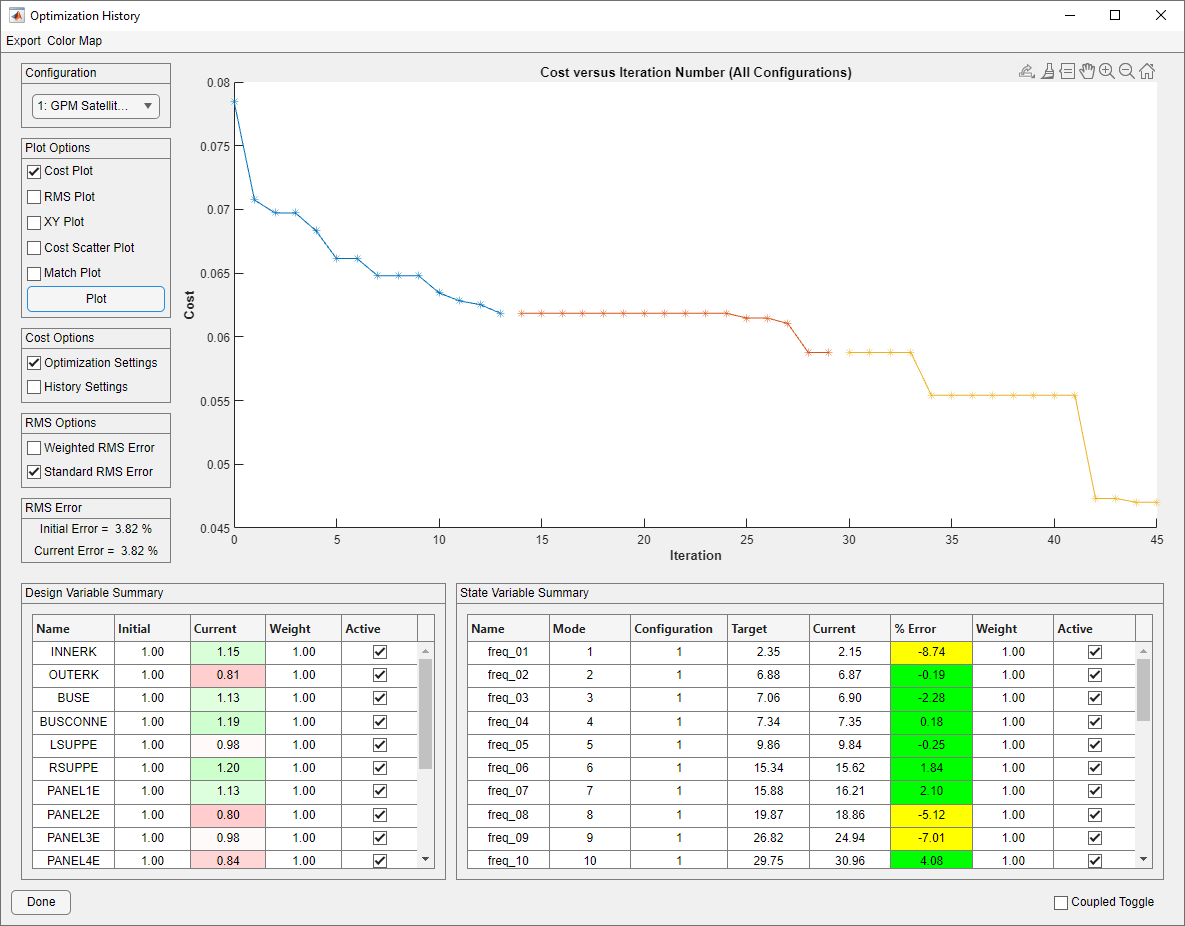Click the Done button
The width and height of the screenshot is (1185, 926).
pos(41,902)
